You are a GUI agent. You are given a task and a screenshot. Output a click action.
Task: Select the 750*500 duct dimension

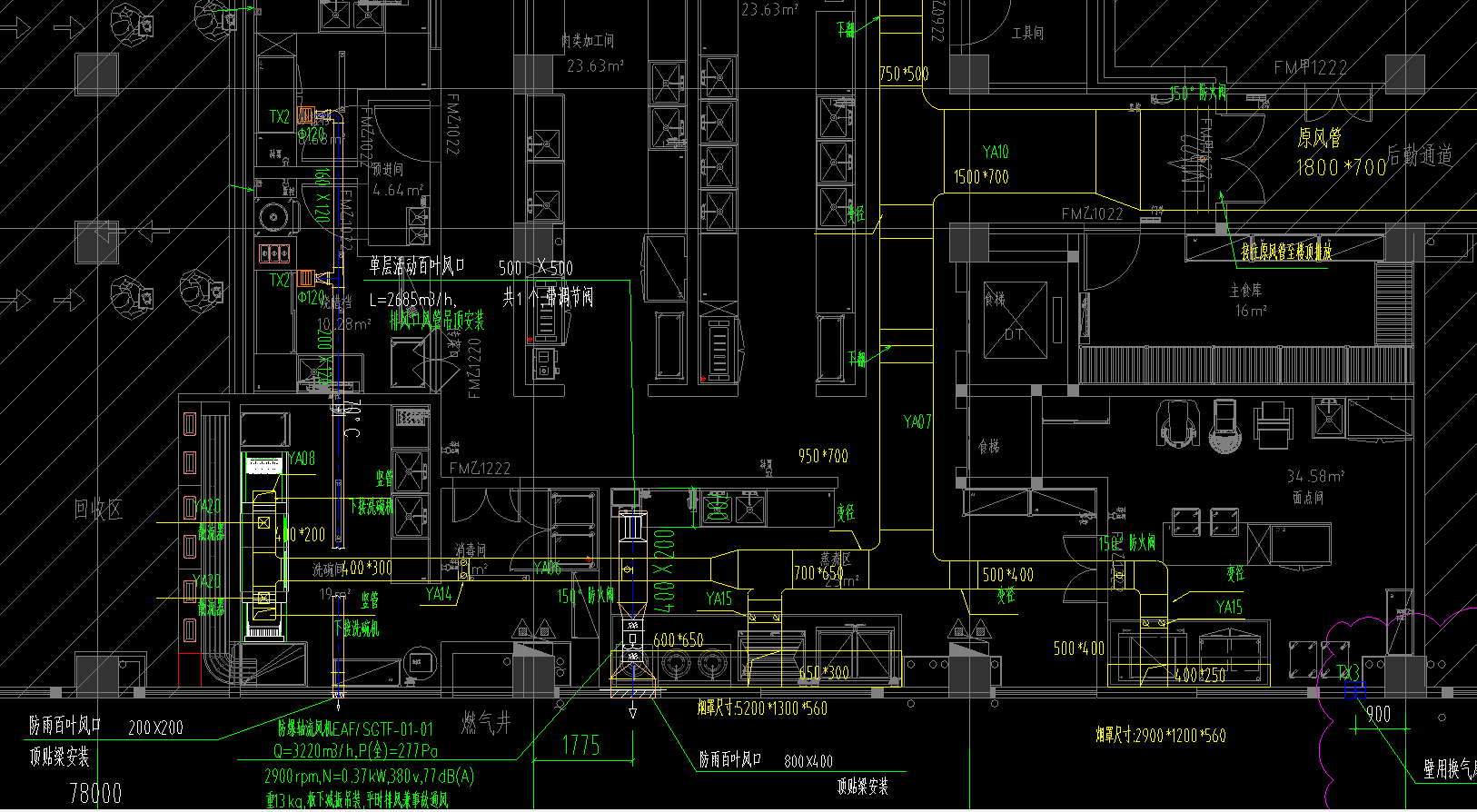point(904,74)
